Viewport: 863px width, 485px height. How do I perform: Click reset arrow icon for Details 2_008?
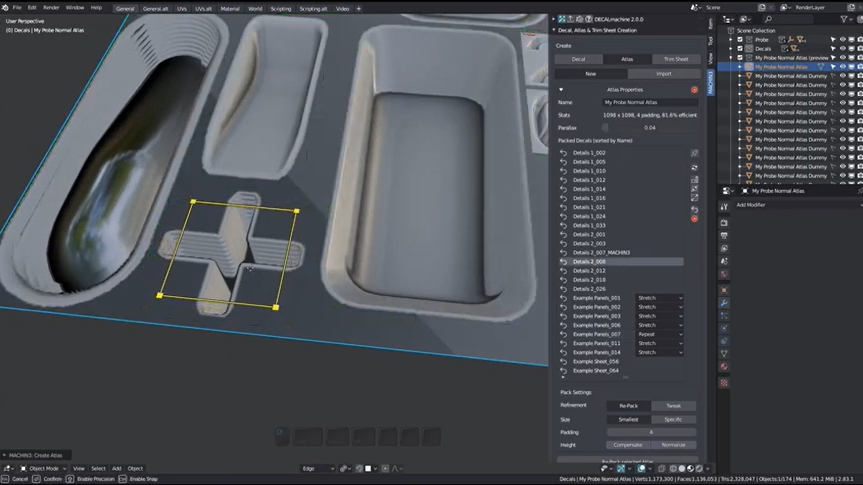564,262
